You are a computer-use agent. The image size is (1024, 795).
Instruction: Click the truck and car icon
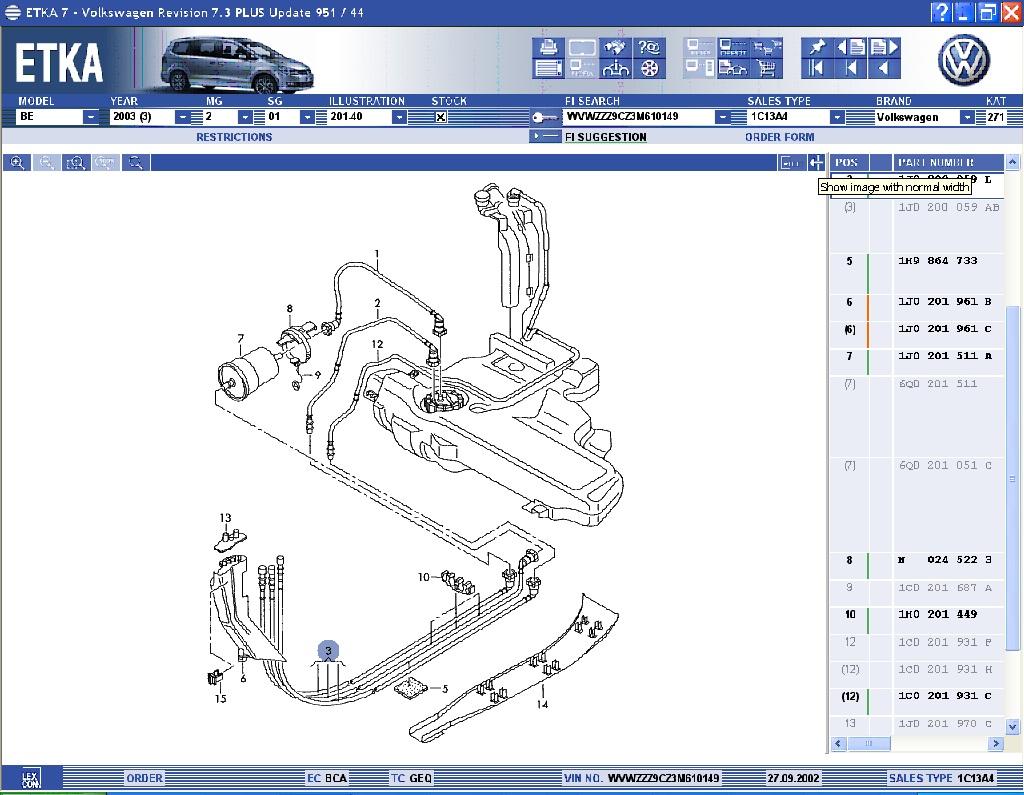click(x=733, y=69)
